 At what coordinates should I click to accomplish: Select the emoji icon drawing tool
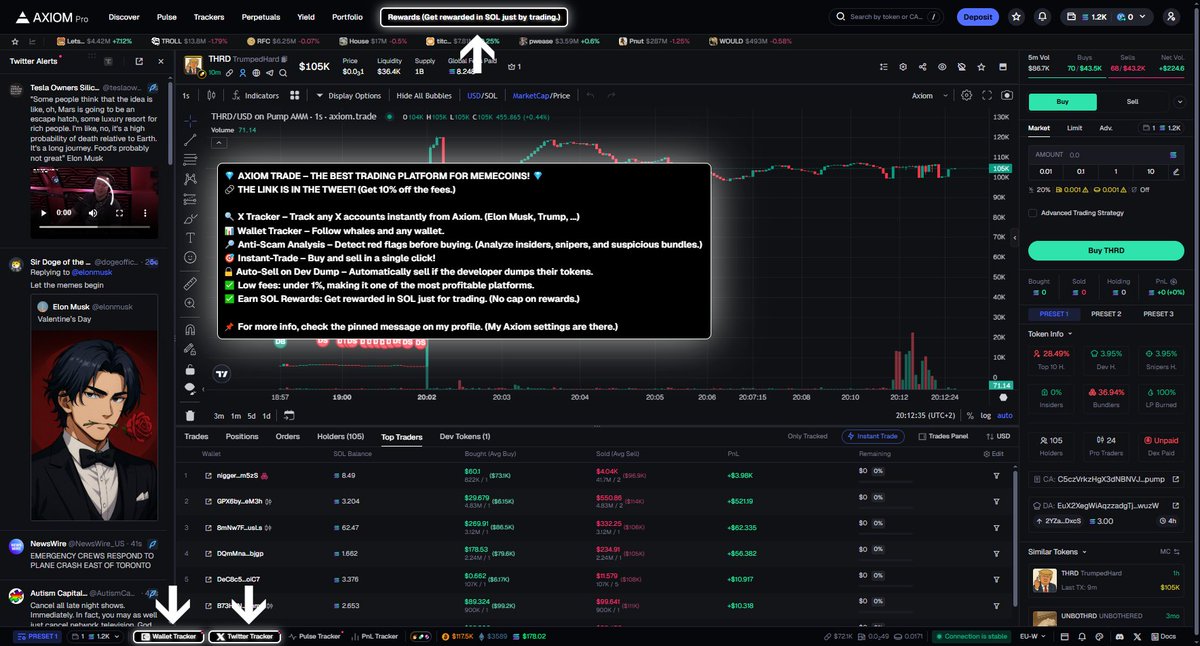(190, 258)
